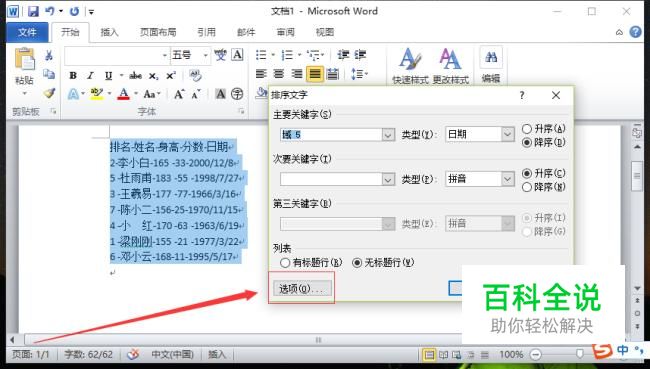
Task: Apply strikethrough abc formatting
Action: [x=135, y=75]
